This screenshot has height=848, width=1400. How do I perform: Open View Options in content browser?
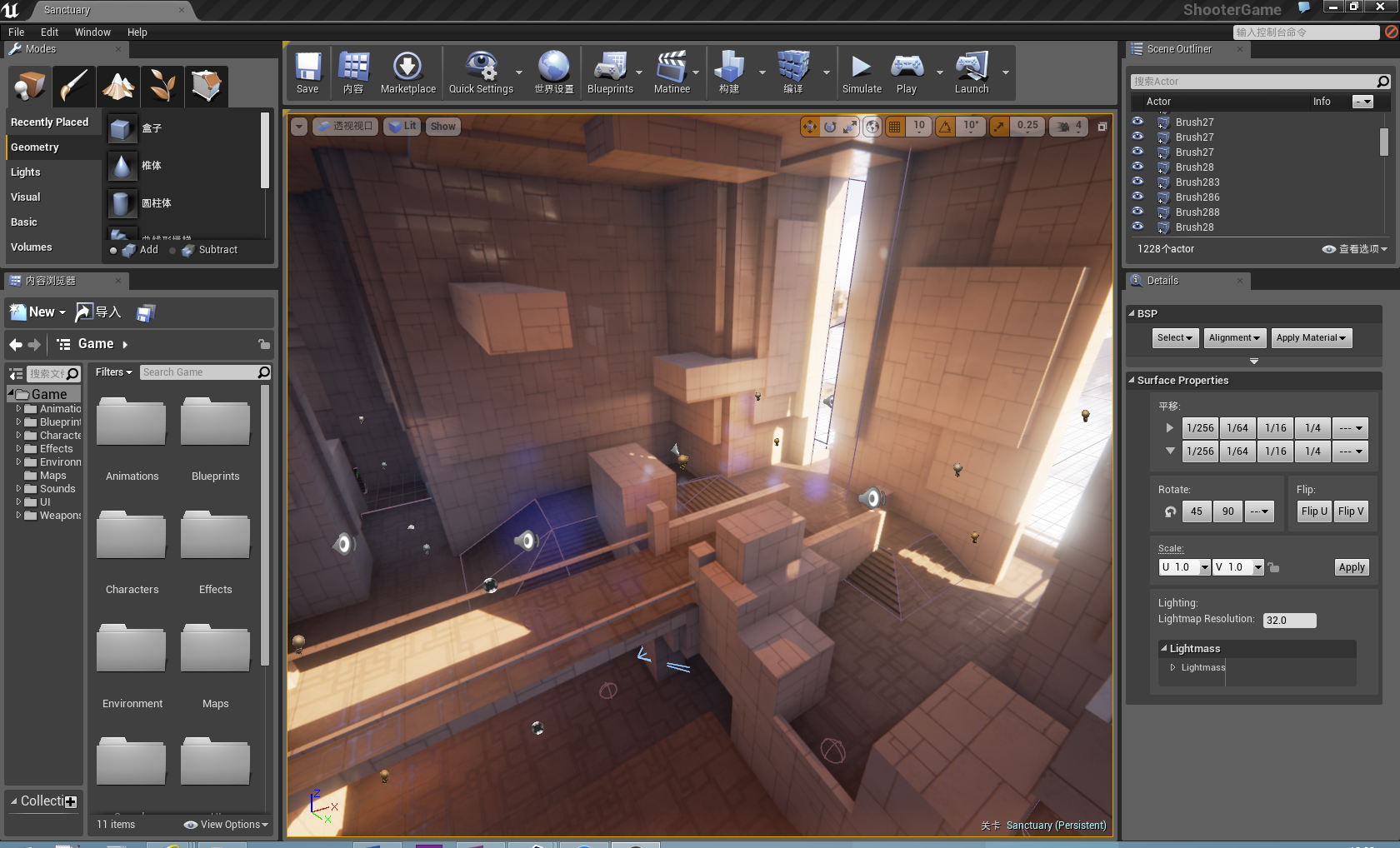227,825
